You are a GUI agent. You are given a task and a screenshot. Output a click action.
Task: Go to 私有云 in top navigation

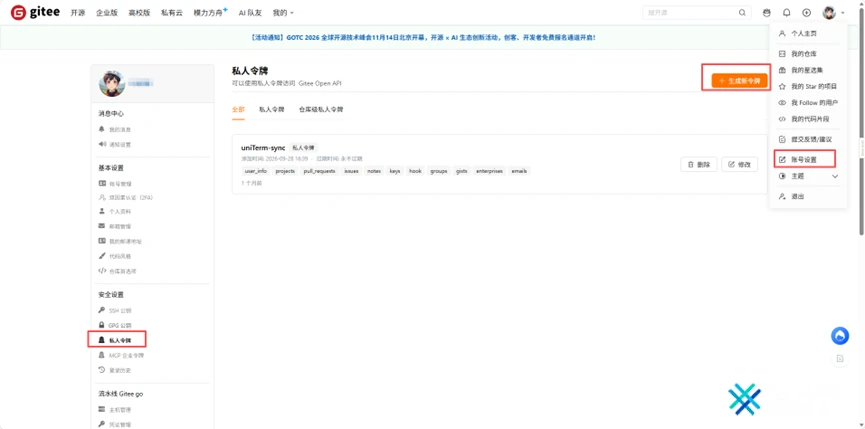[x=172, y=13]
